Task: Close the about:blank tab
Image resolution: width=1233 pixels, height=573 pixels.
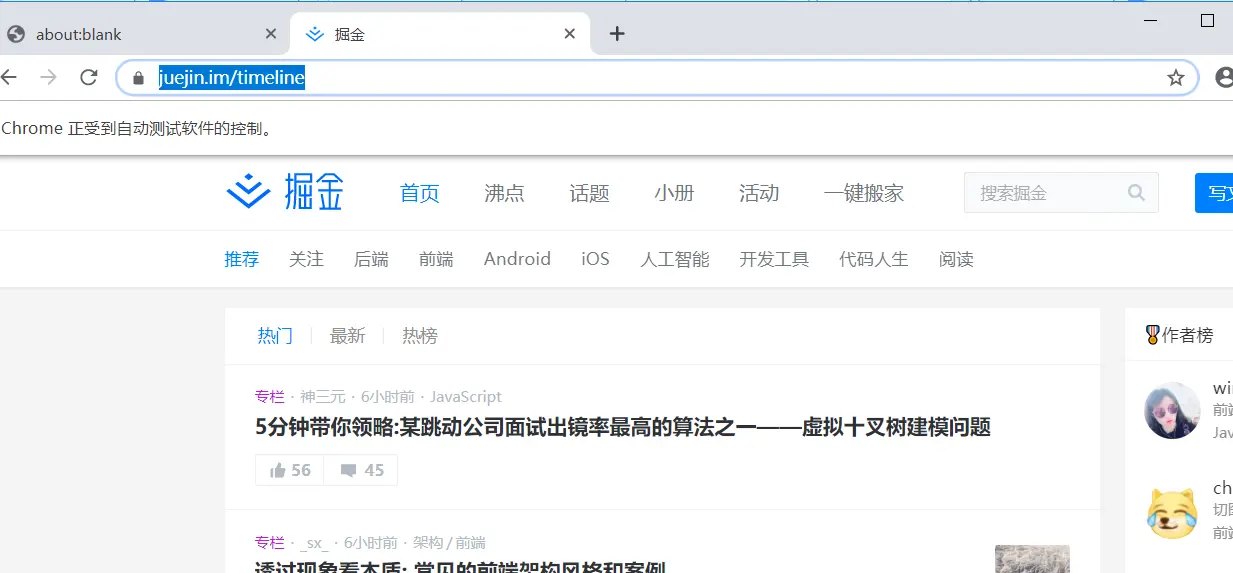Action: coord(270,33)
